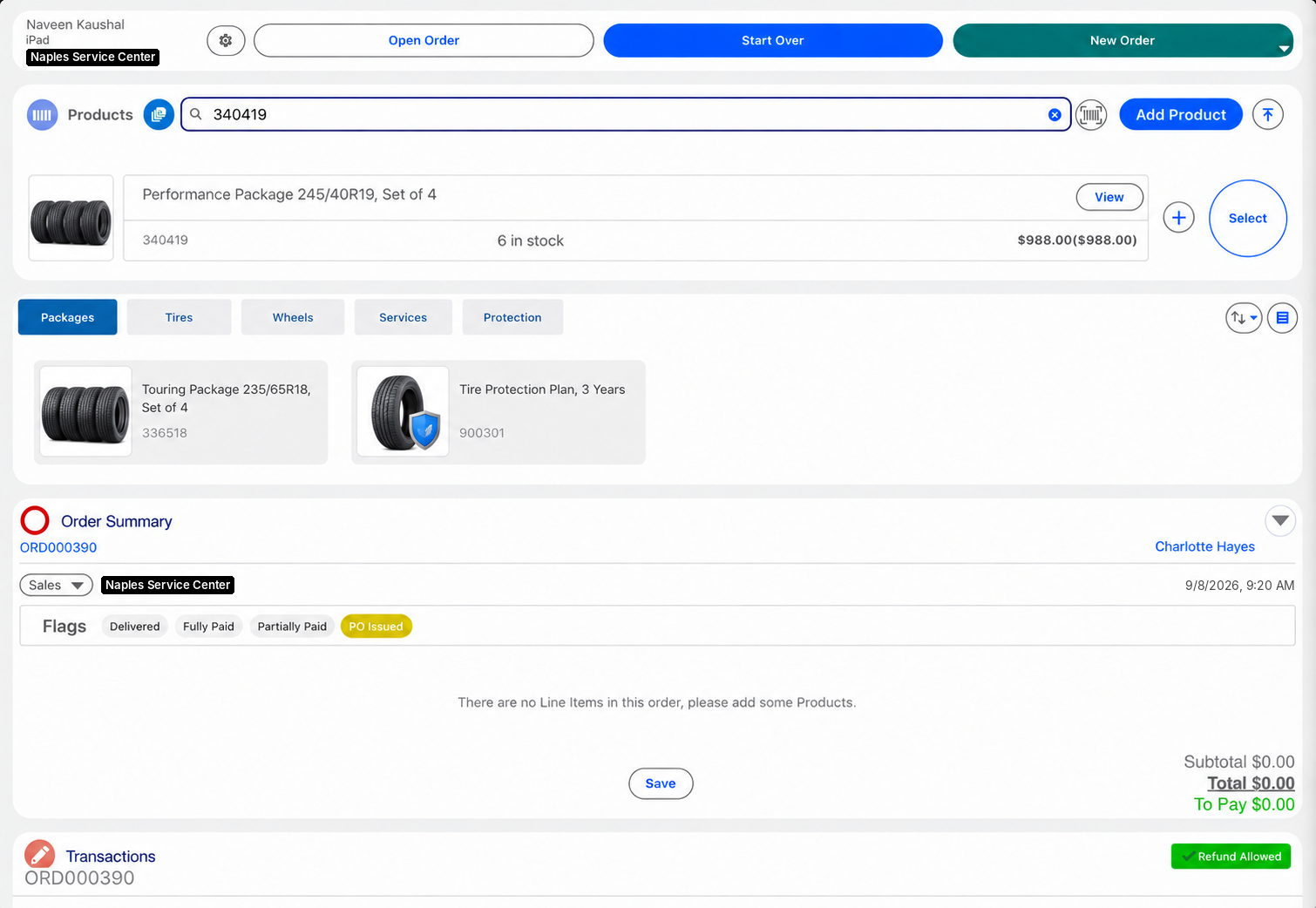The image size is (1316, 908).
Task: Toggle the Delivered flag
Action: (x=135, y=627)
